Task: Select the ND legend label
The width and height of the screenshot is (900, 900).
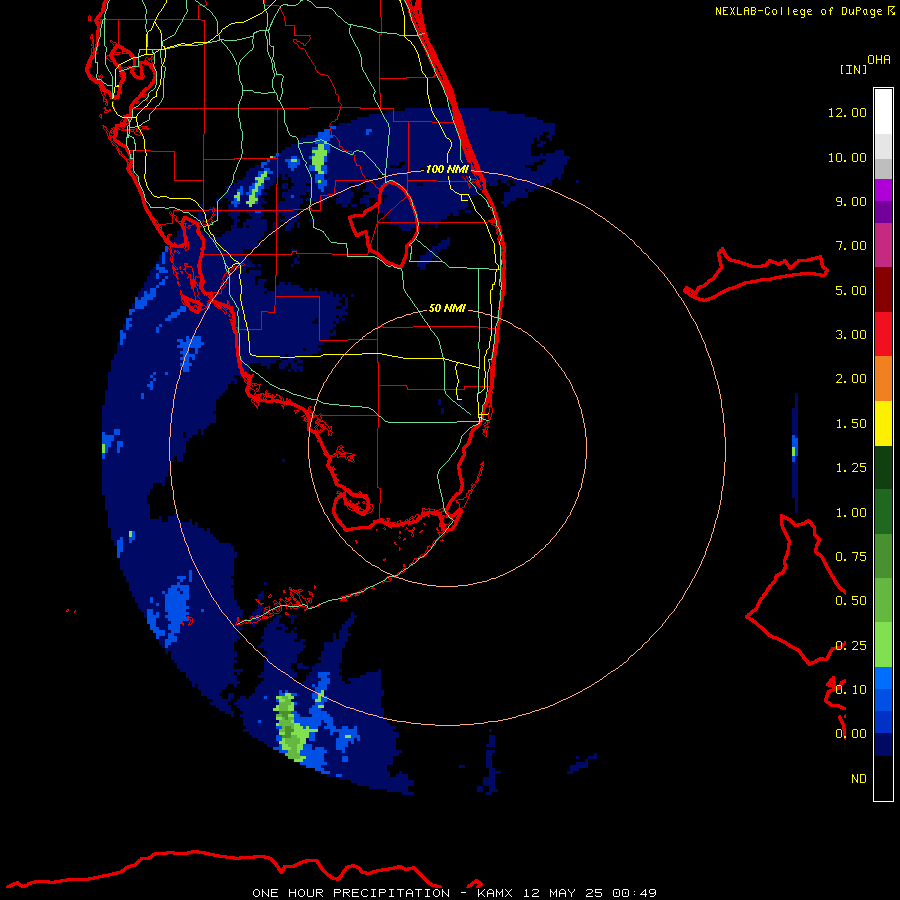Action: pos(859,779)
